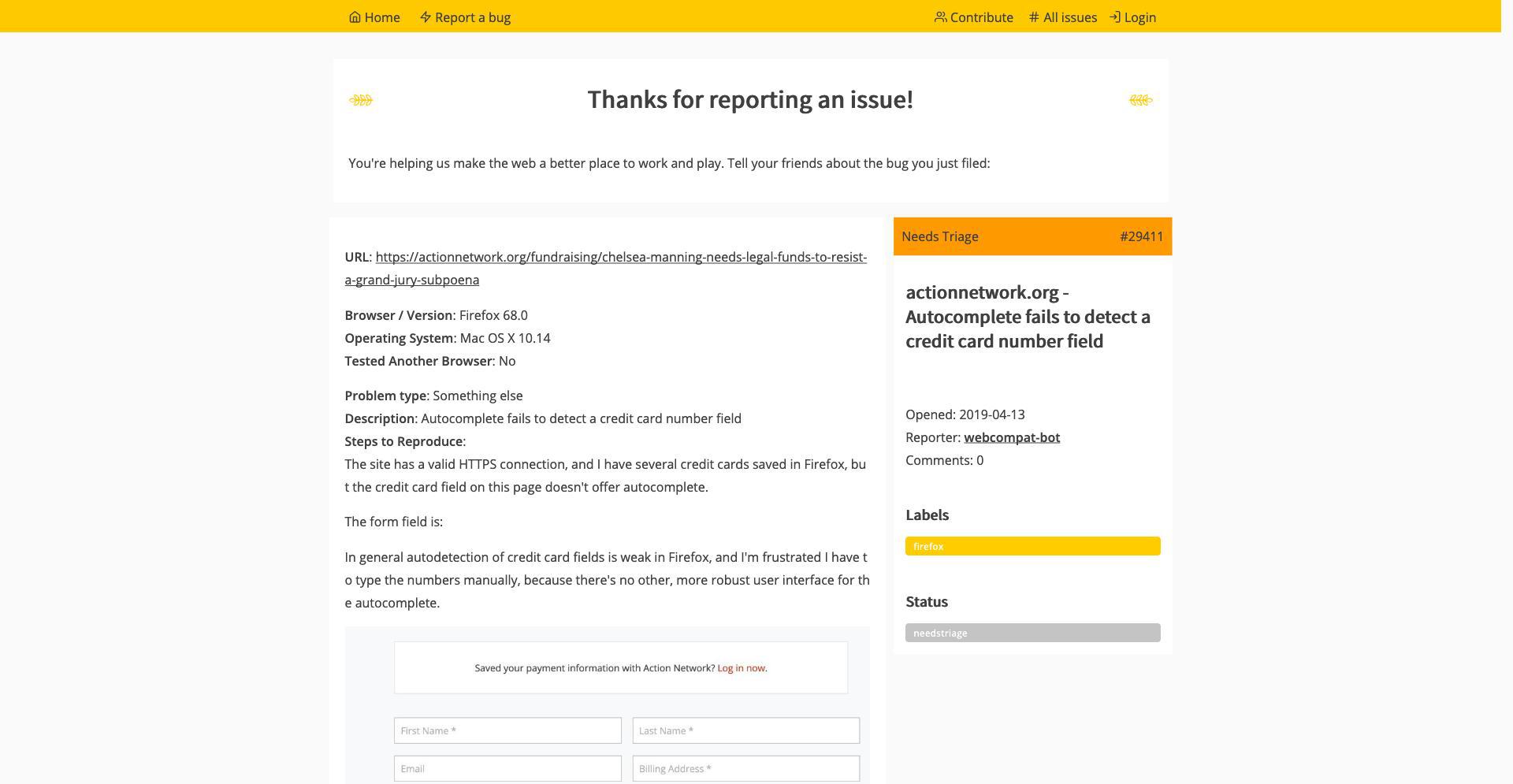Click the Login arrow icon
This screenshot has width=1513, height=784.
pos(1115,17)
